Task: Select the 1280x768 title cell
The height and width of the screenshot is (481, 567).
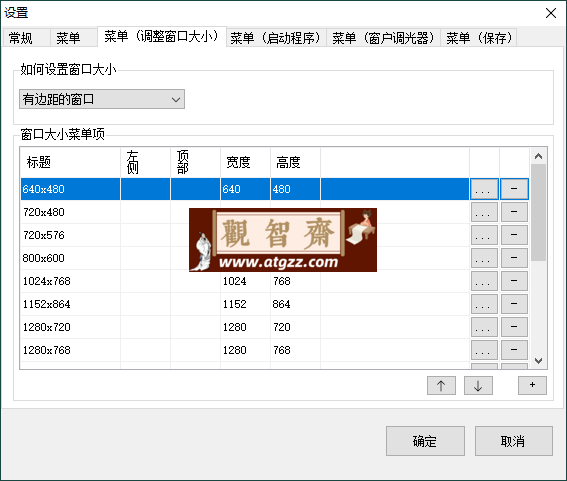Action: pyautogui.click(x=70, y=350)
